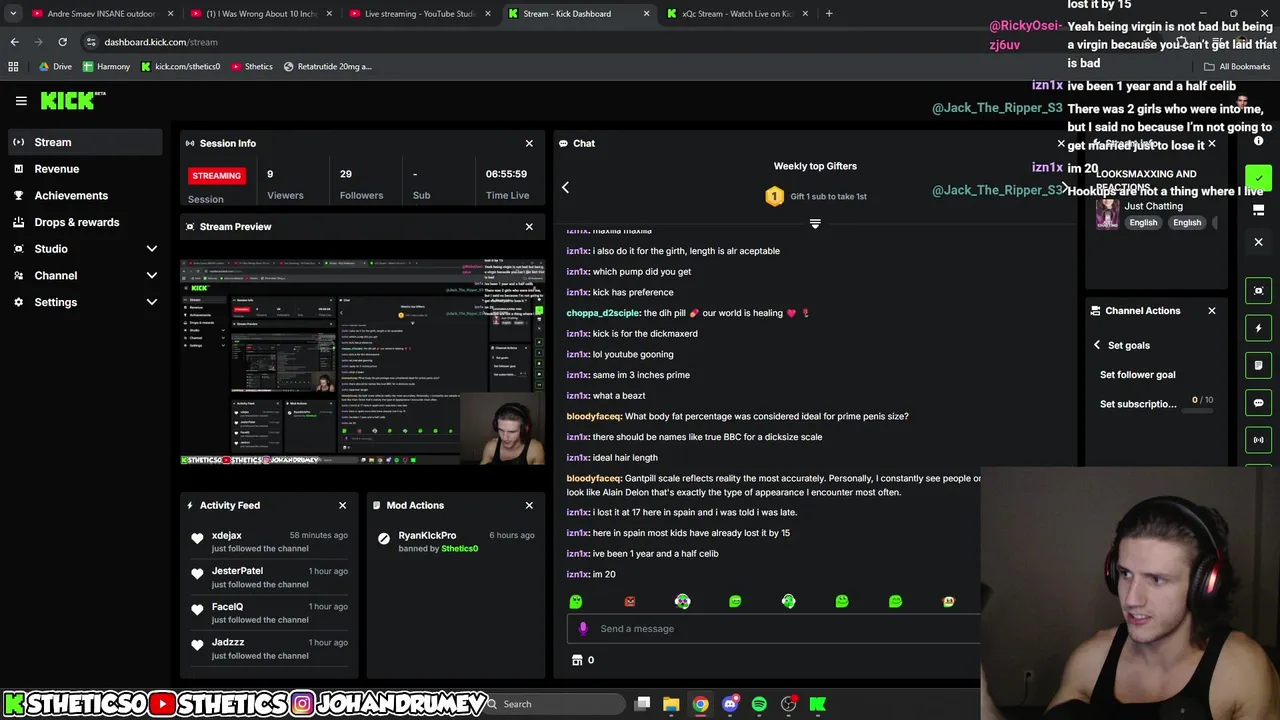The image size is (1280, 720).
Task: Open Sthetics bookmark in bookmarks bar
Action: [x=252, y=67]
